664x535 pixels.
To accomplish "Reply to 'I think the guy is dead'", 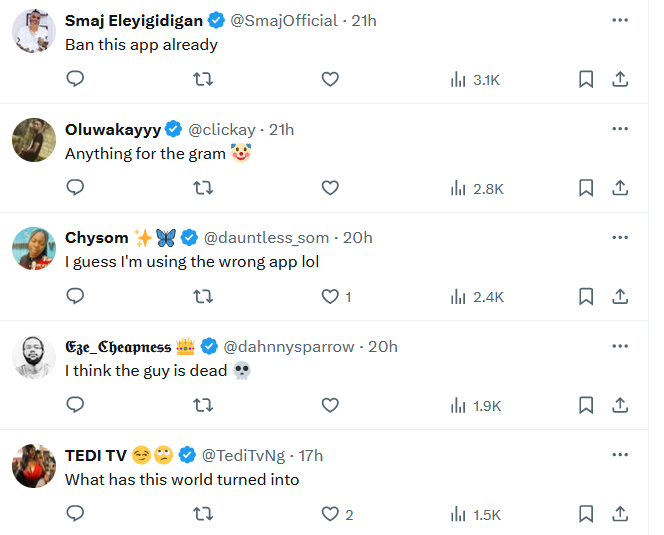I will point(75,405).
